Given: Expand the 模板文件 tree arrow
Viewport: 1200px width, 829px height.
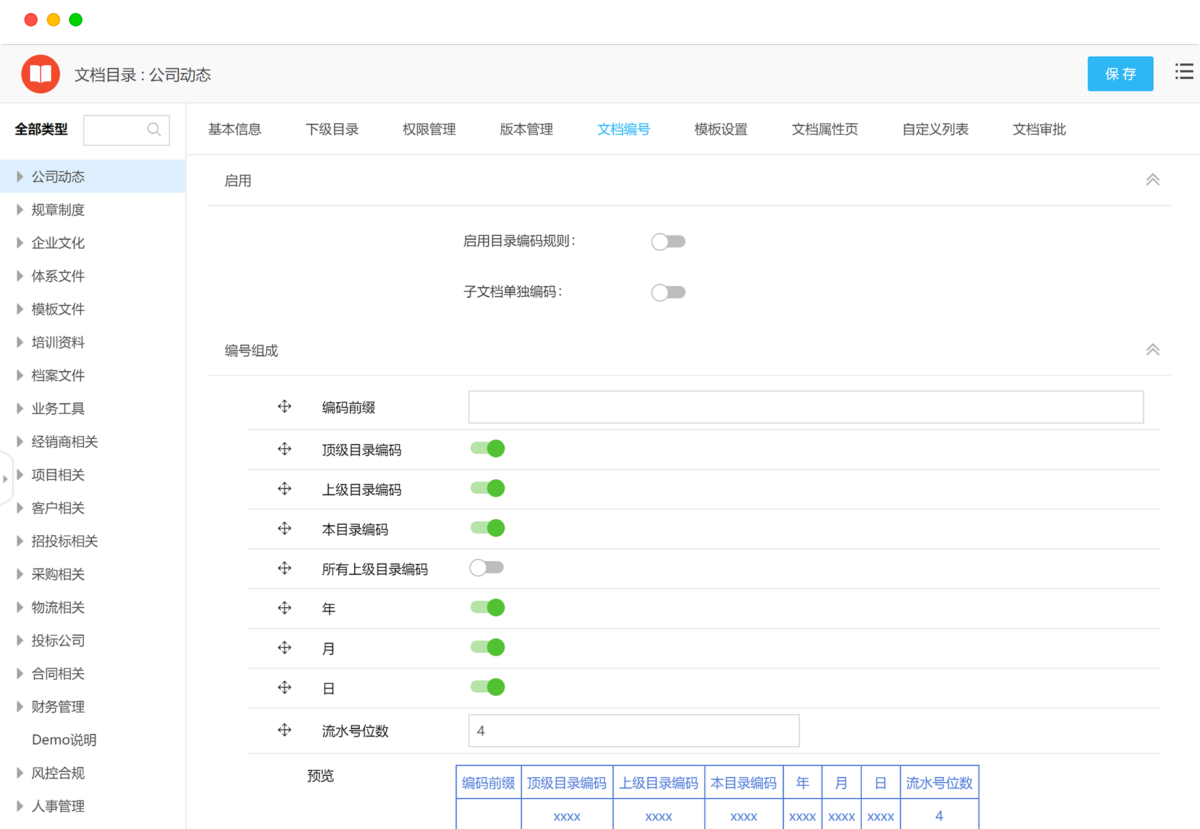Looking at the screenshot, I should (x=20, y=308).
